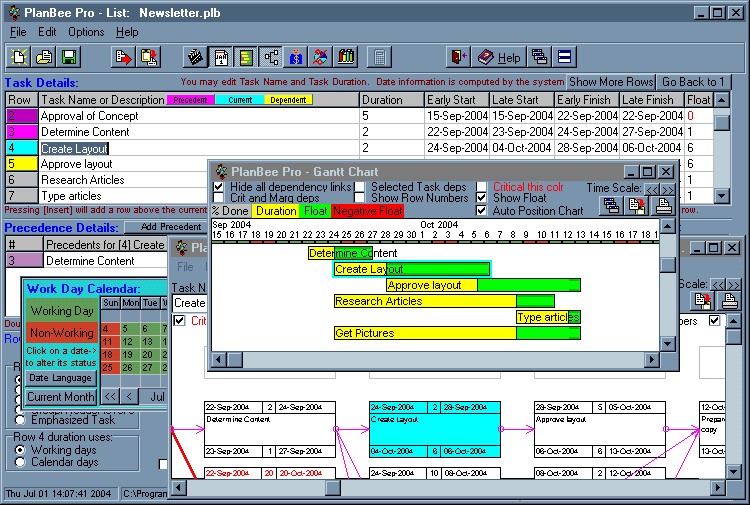Click the Current Month calendar button
This screenshot has height=505, width=750.
point(60,397)
